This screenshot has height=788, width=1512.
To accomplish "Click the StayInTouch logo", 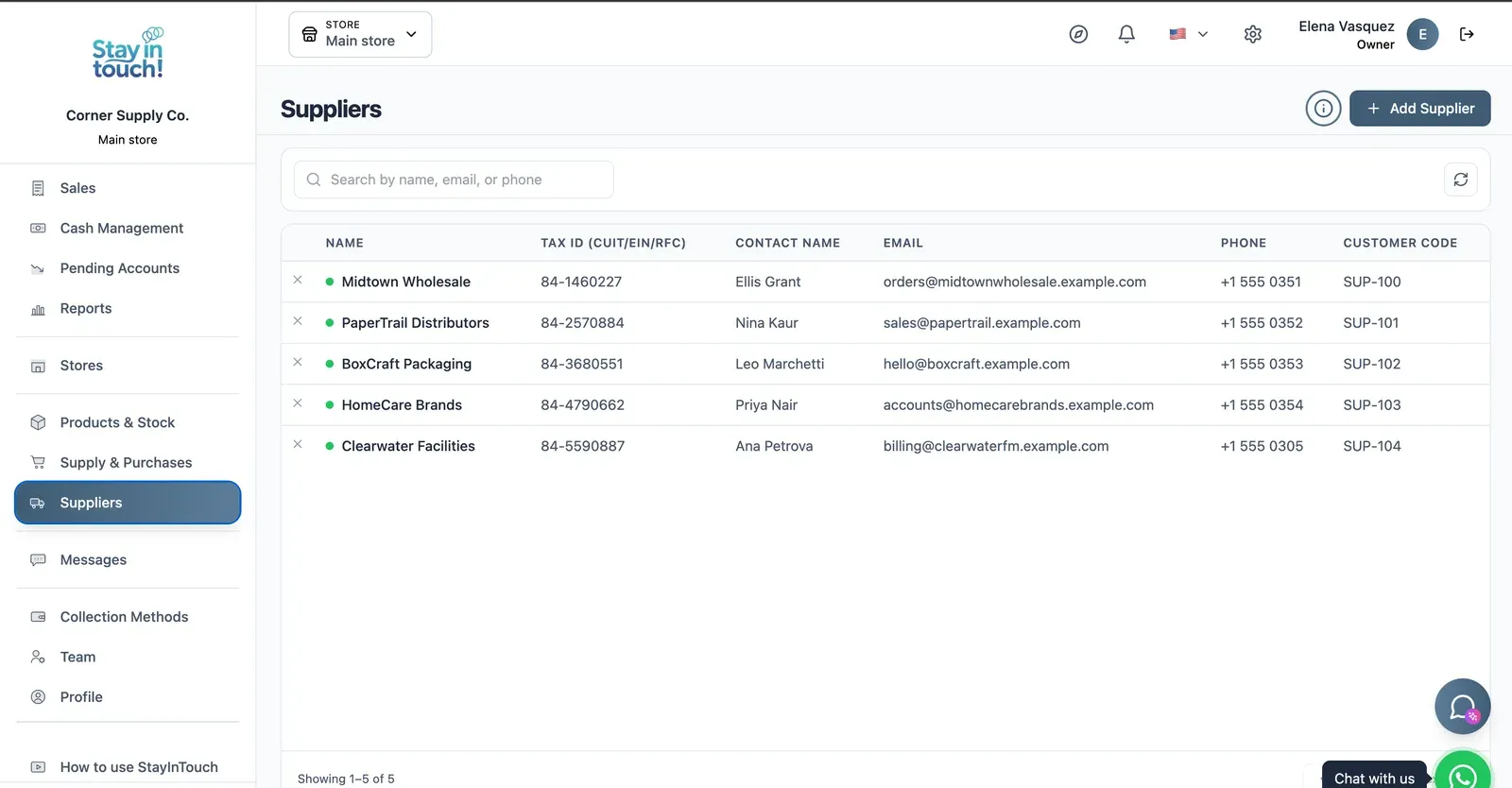I will click(128, 54).
